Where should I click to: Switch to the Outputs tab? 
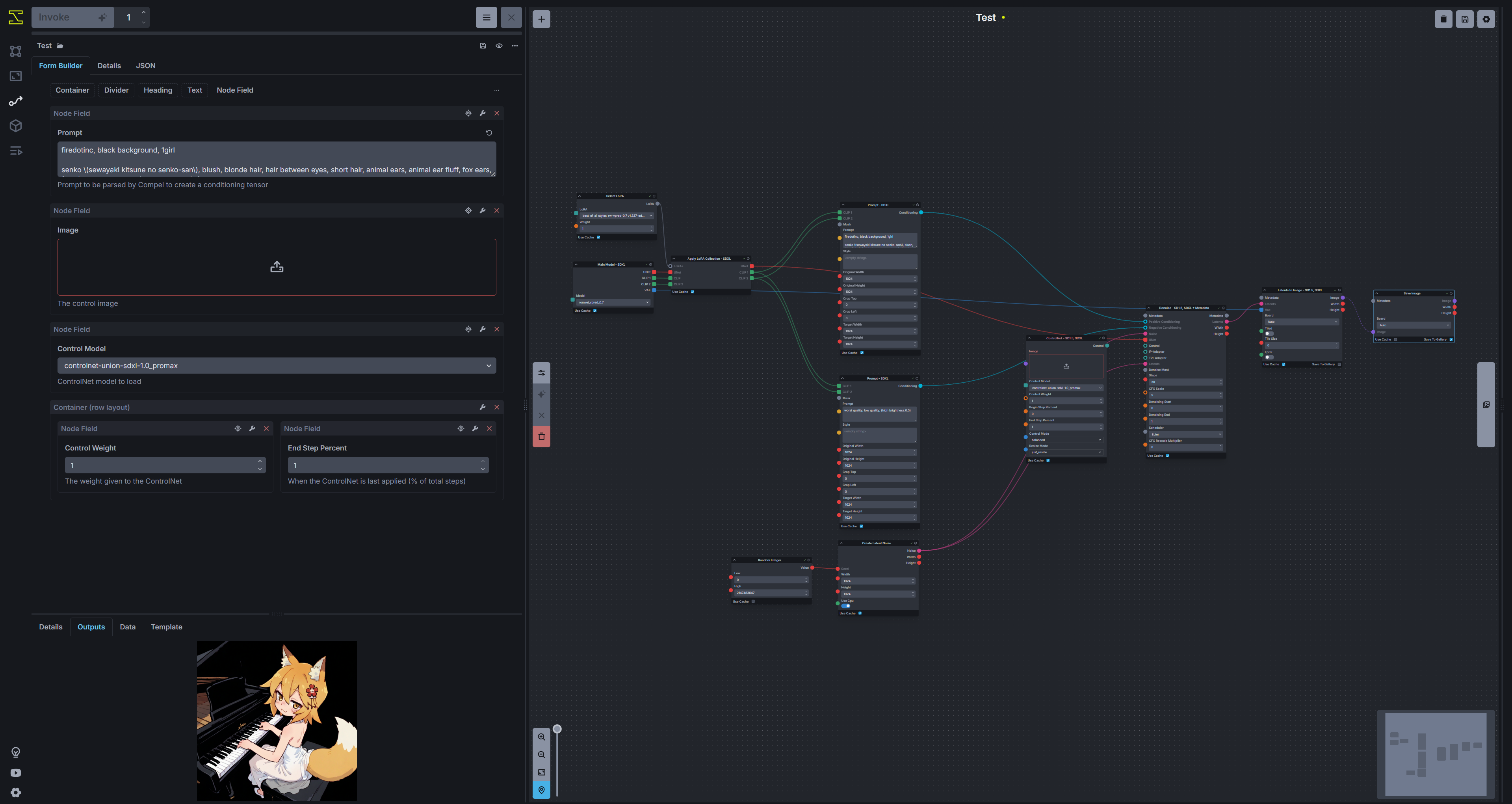click(x=91, y=627)
